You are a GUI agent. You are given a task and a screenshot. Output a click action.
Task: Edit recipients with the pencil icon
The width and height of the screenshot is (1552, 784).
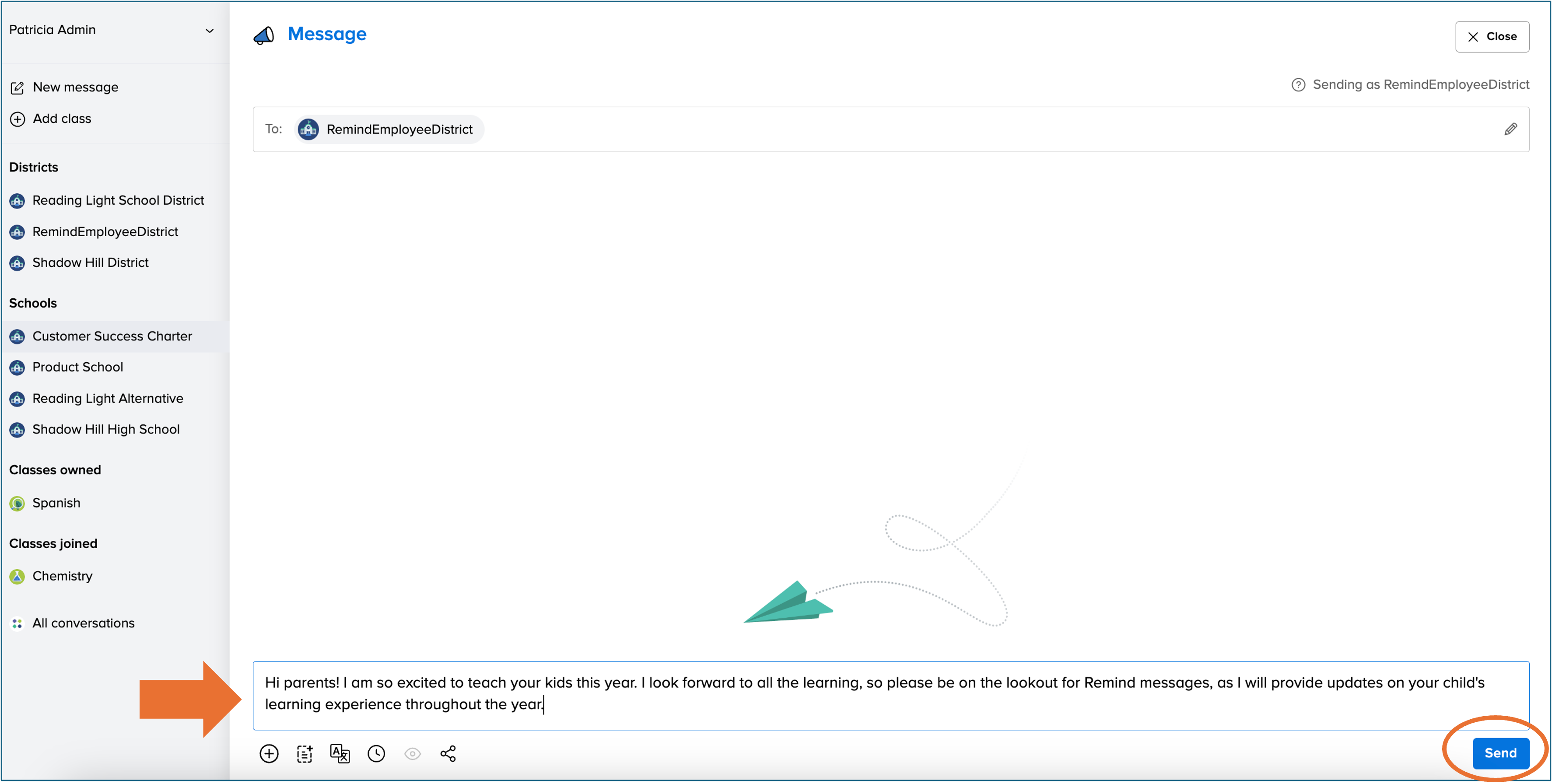(x=1510, y=129)
